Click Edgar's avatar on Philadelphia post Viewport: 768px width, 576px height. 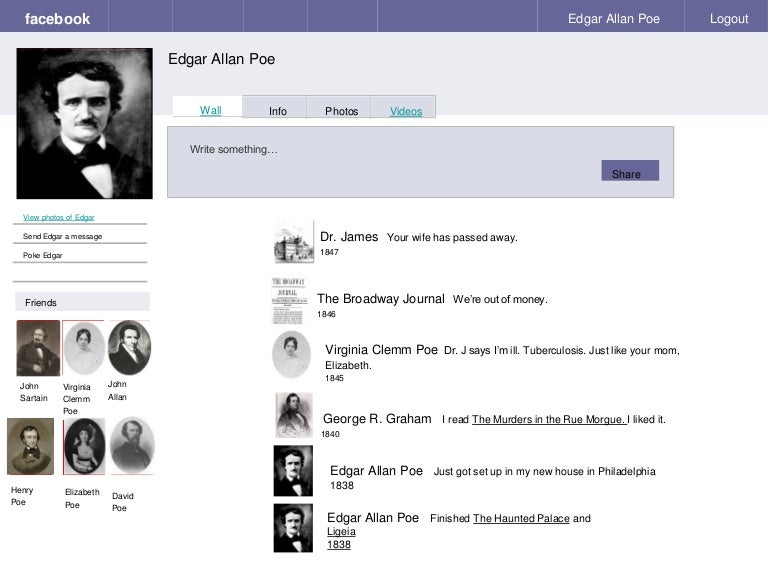point(293,471)
